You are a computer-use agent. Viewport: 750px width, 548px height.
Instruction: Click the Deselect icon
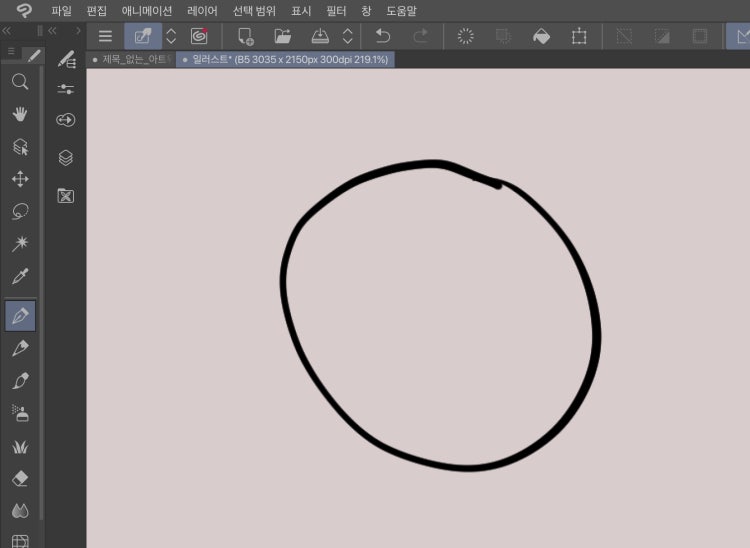(x=624, y=36)
